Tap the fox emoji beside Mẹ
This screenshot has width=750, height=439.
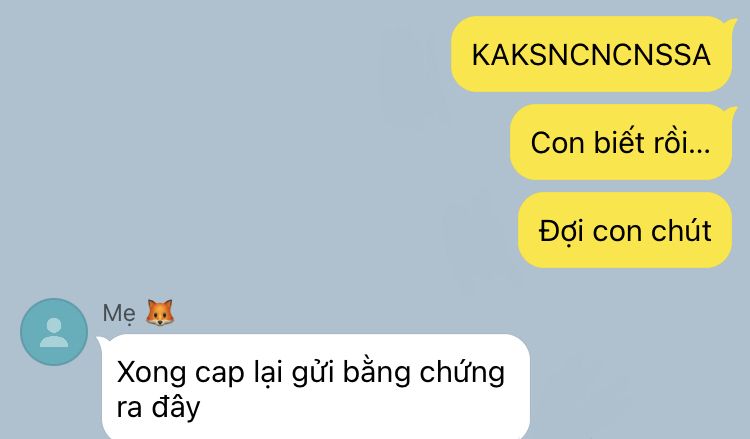[x=160, y=313]
